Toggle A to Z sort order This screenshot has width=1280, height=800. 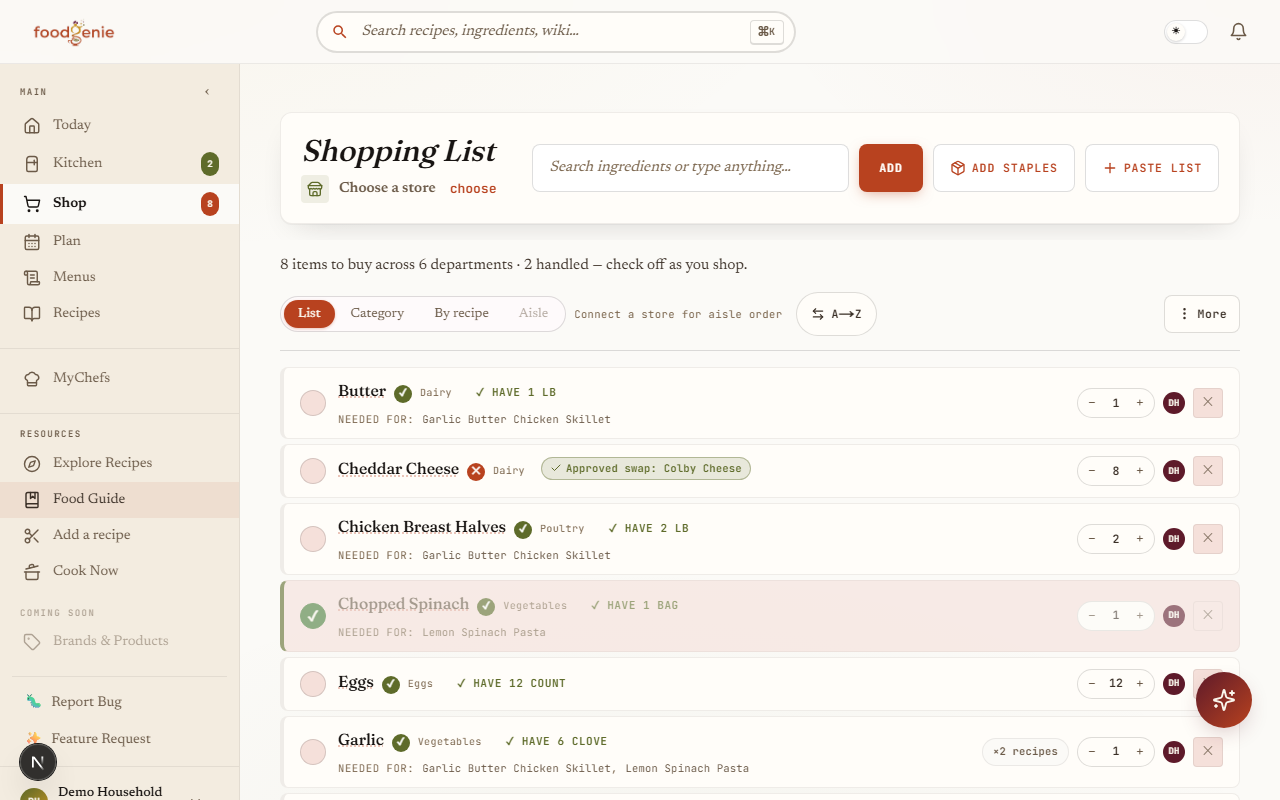(836, 314)
